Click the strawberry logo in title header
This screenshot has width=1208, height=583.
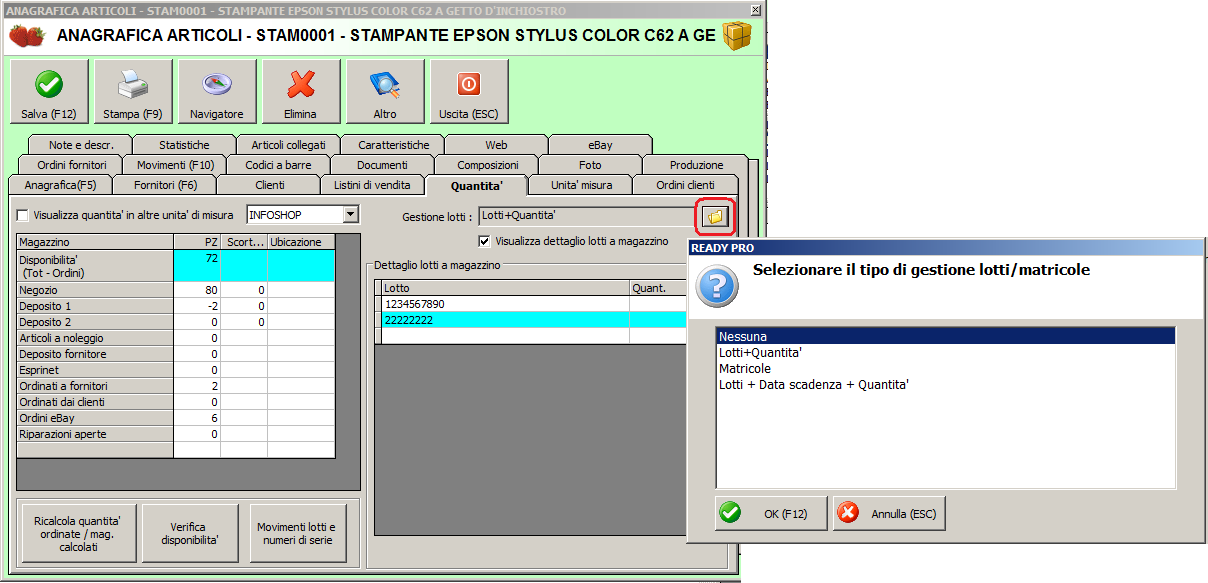pyautogui.click(x=27, y=36)
